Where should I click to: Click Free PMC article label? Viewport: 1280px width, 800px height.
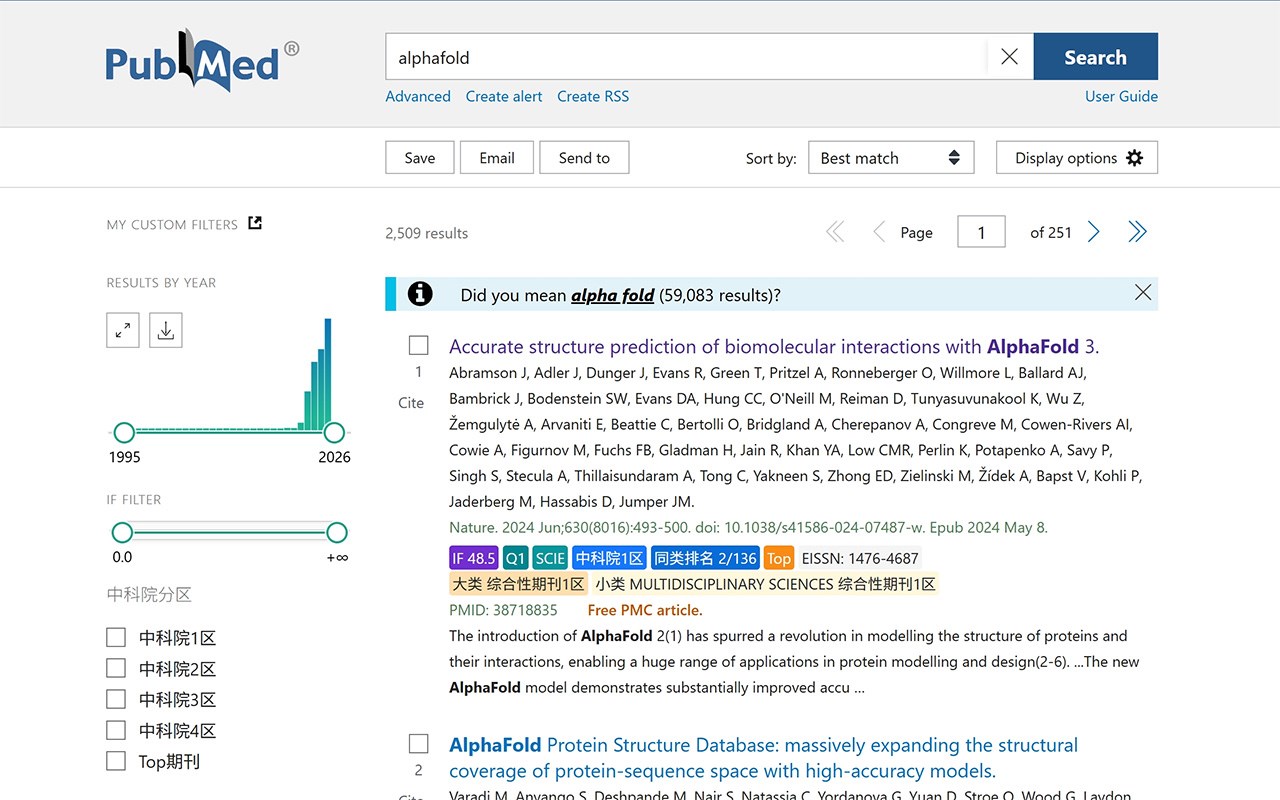coord(645,610)
